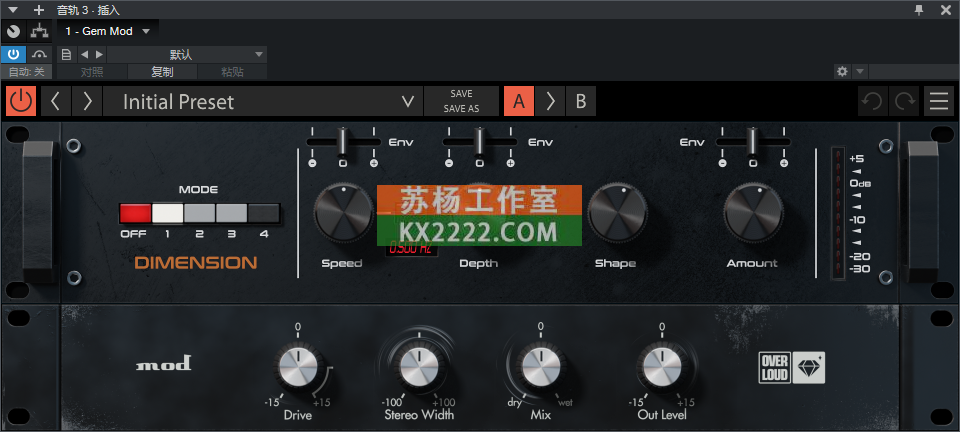Screen dimensions: 960x432
Task: Close the plugin window
Action: [945, 10]
